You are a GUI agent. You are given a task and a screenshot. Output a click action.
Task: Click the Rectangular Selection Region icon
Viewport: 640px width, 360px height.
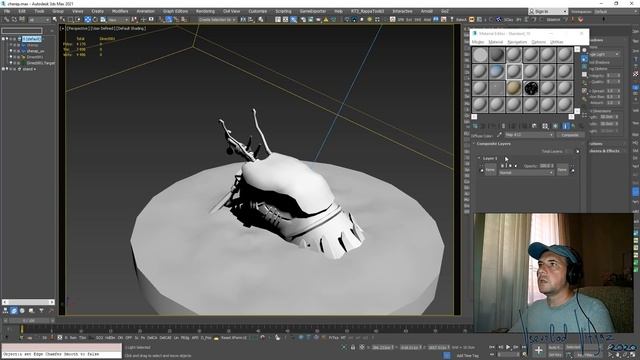(x=71, y=20)
